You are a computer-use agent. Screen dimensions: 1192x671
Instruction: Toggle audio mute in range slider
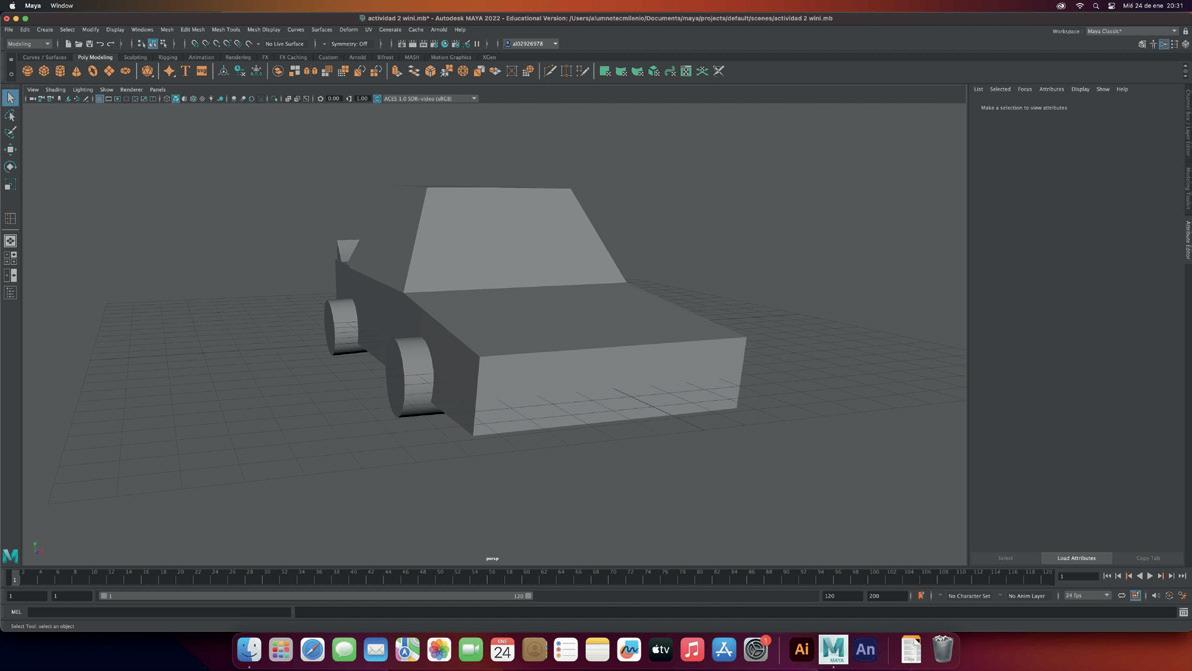point(1155,596)
